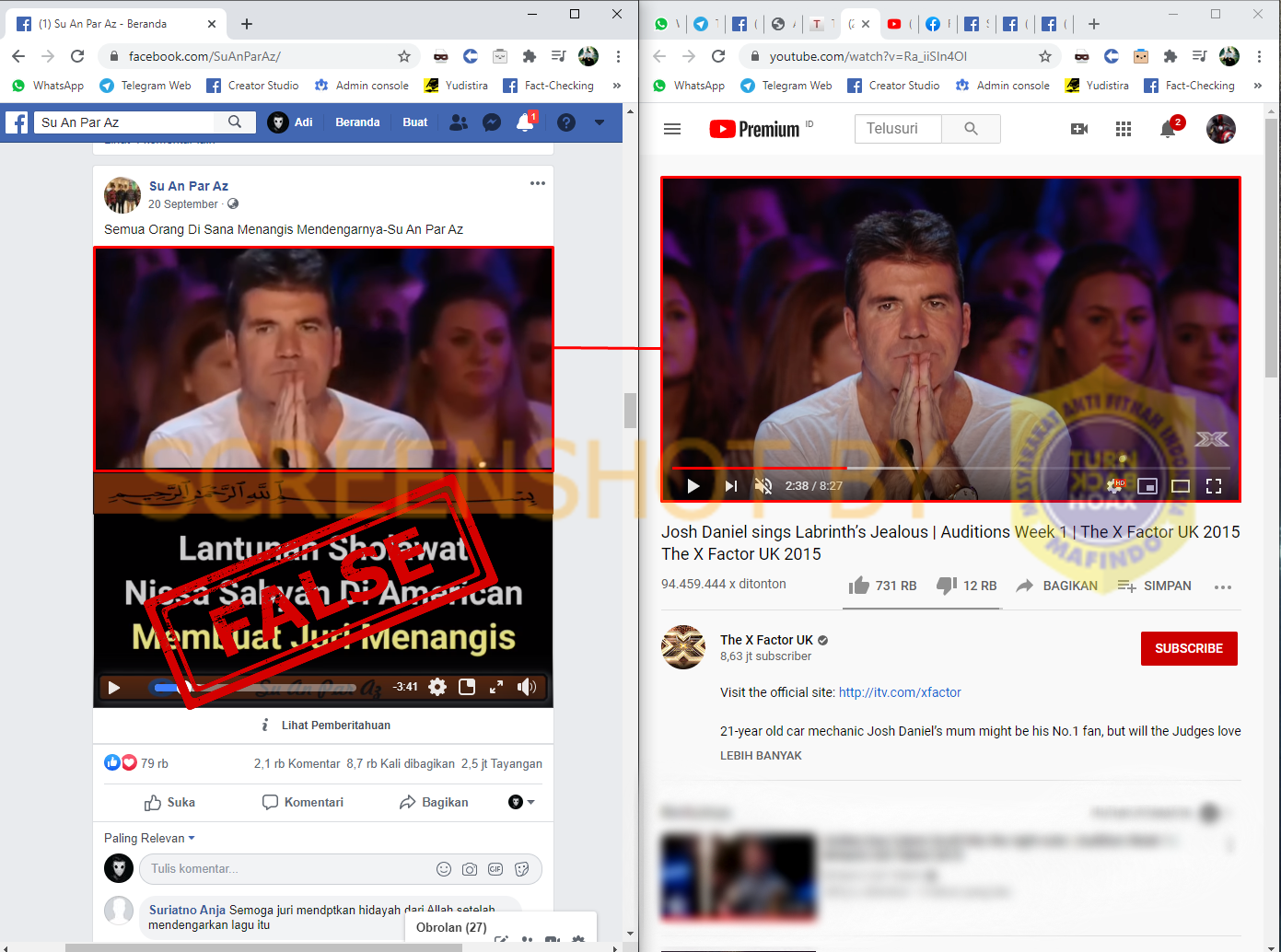Viewport: 1281px width, 952px height.
Task: Open comment-as profile selector dropdown
Action: 521,802
